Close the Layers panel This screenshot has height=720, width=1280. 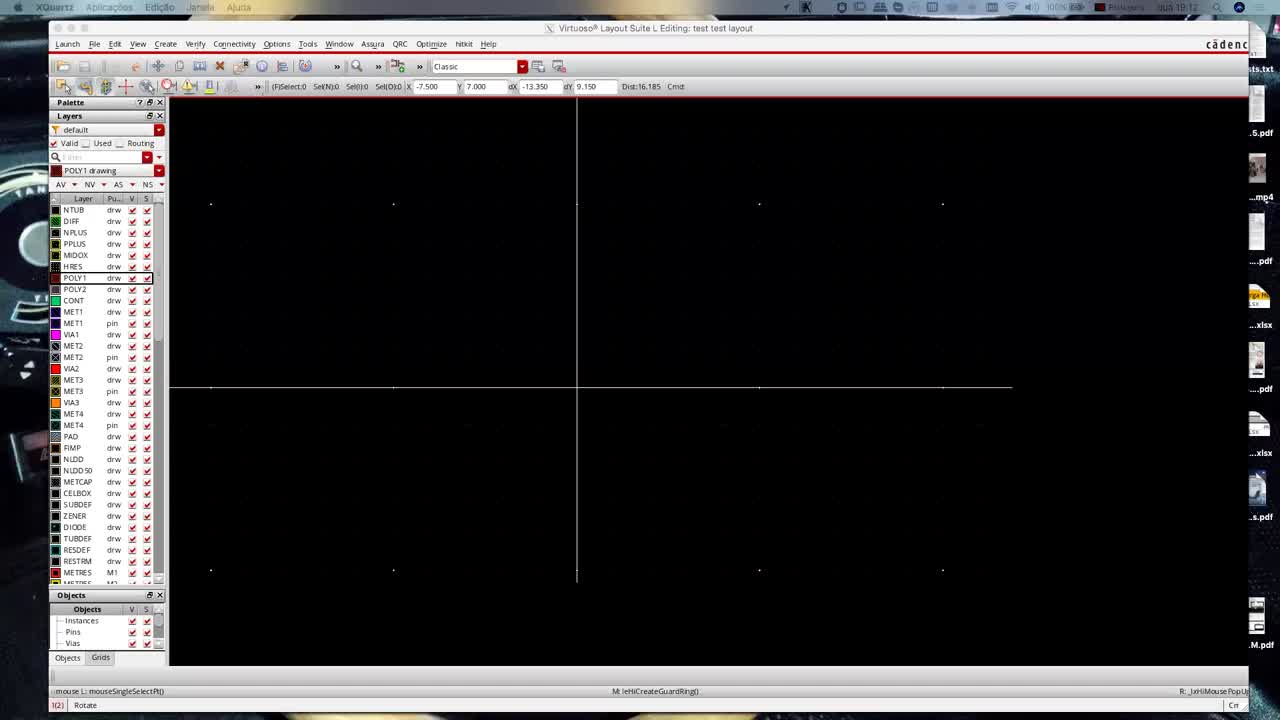click(x=160, y=116)
